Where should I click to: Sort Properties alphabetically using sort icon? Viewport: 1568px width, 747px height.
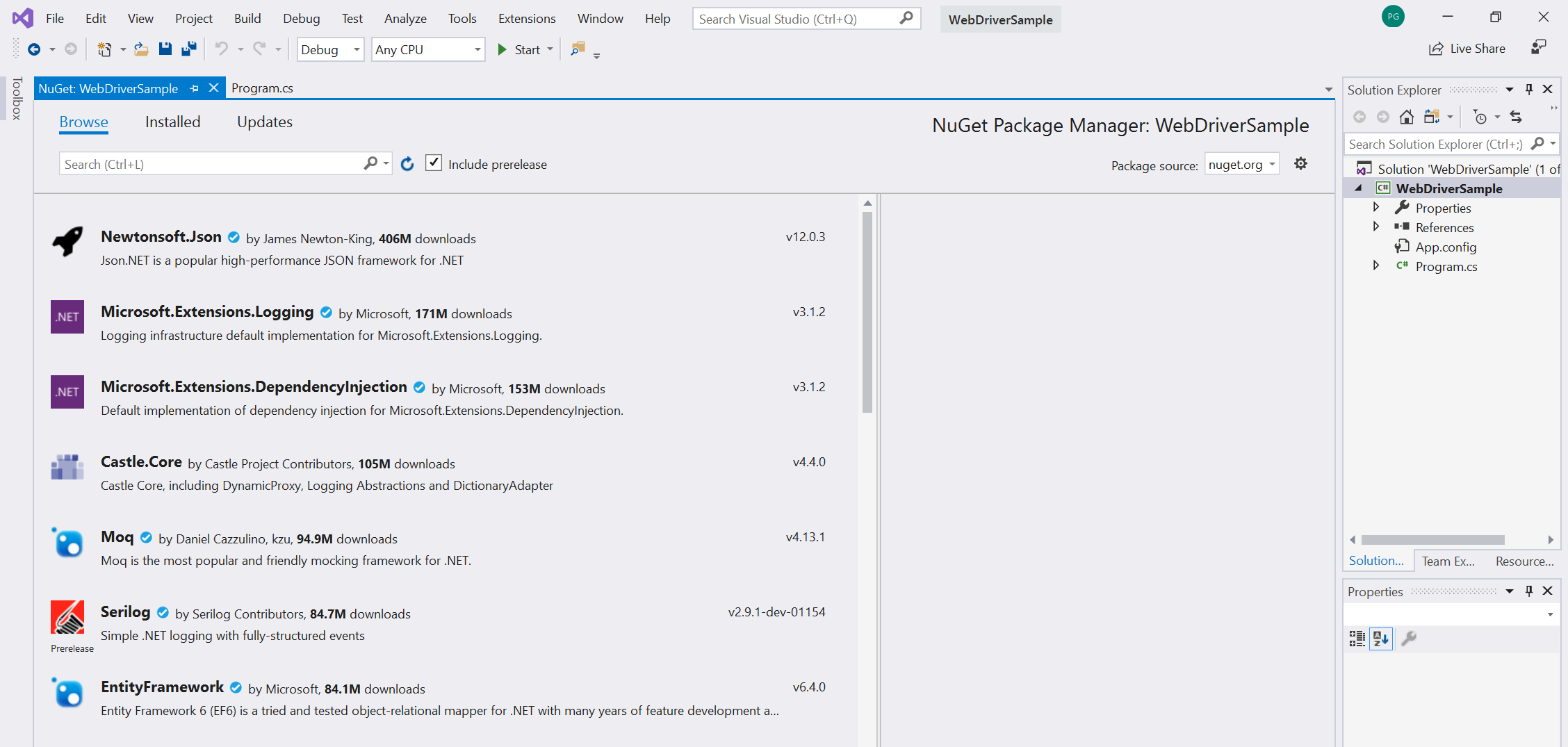(x=1380, y=639)
